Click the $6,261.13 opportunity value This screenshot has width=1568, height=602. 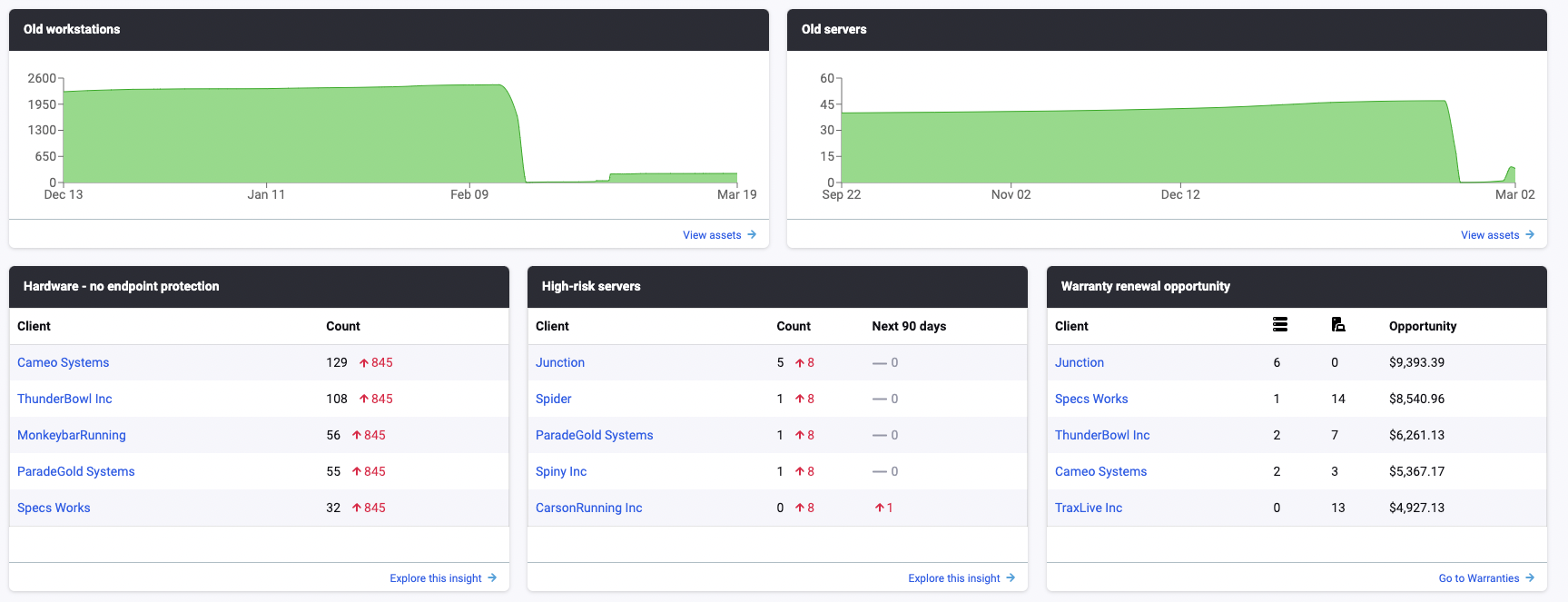click(1416, 435)
